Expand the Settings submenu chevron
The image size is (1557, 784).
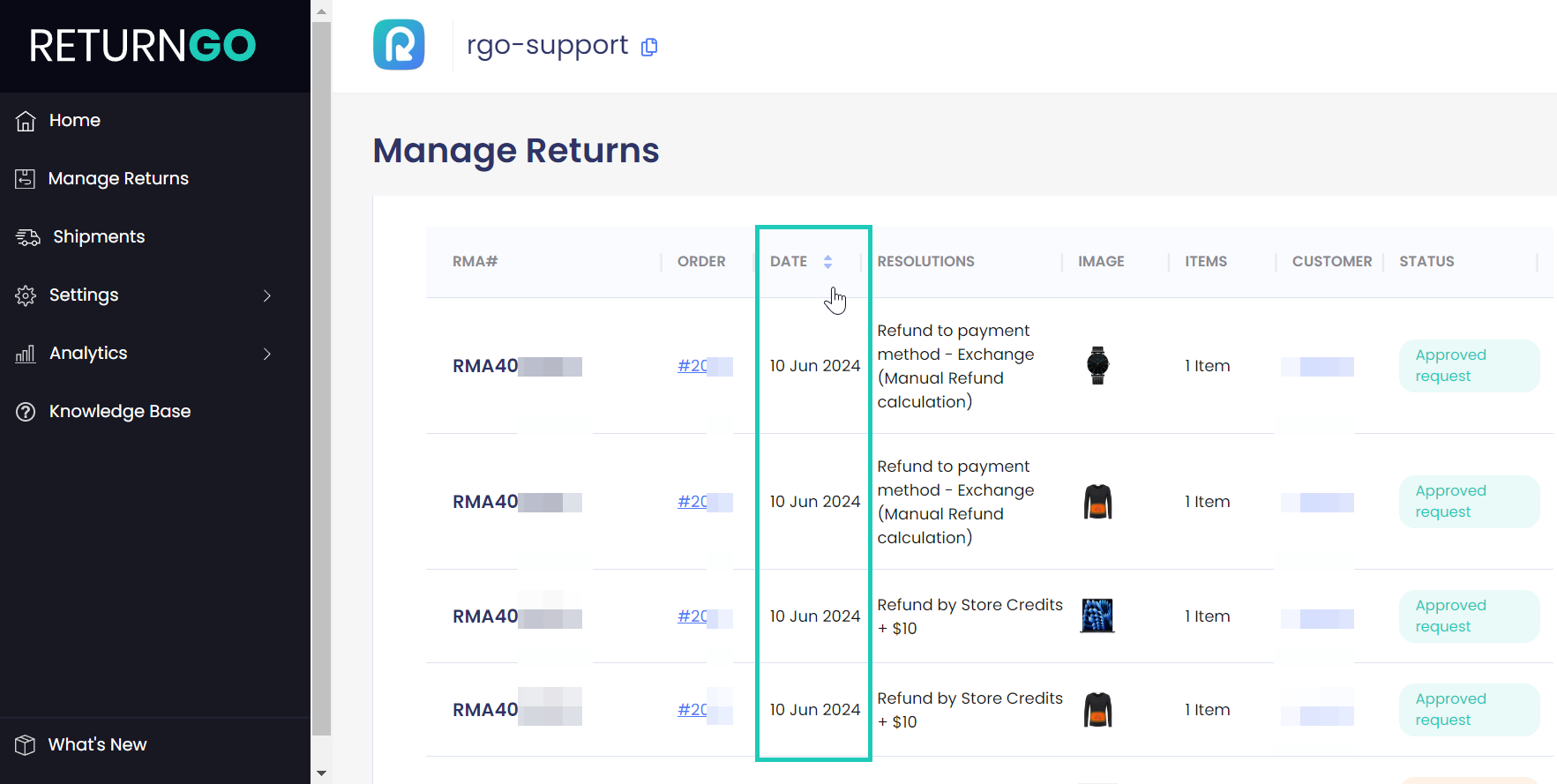coord(267,295)
